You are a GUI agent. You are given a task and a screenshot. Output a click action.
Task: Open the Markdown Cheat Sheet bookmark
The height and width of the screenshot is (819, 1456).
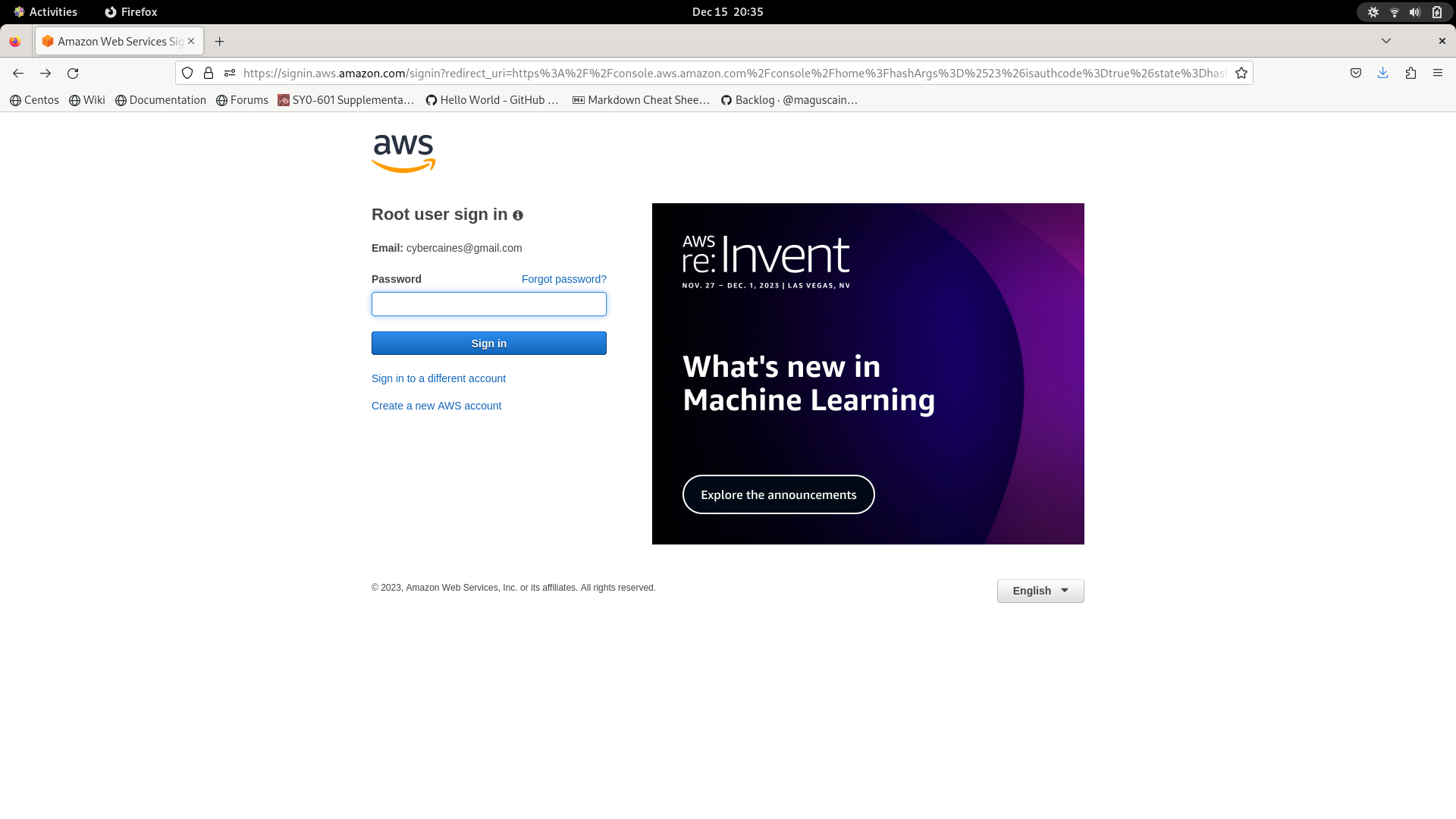[641, 100]
